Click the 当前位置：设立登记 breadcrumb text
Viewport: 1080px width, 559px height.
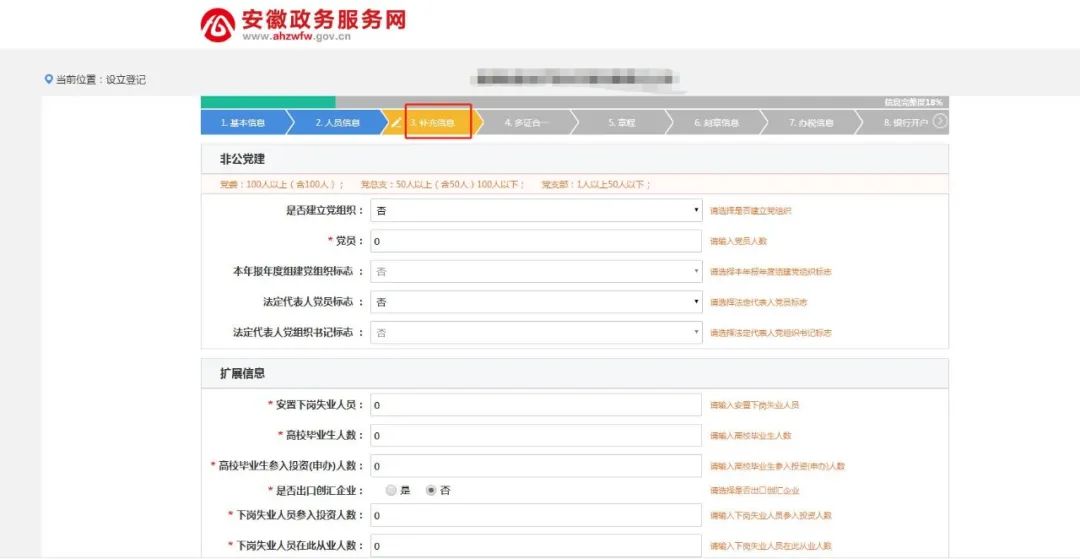click(x=101, y=79)
